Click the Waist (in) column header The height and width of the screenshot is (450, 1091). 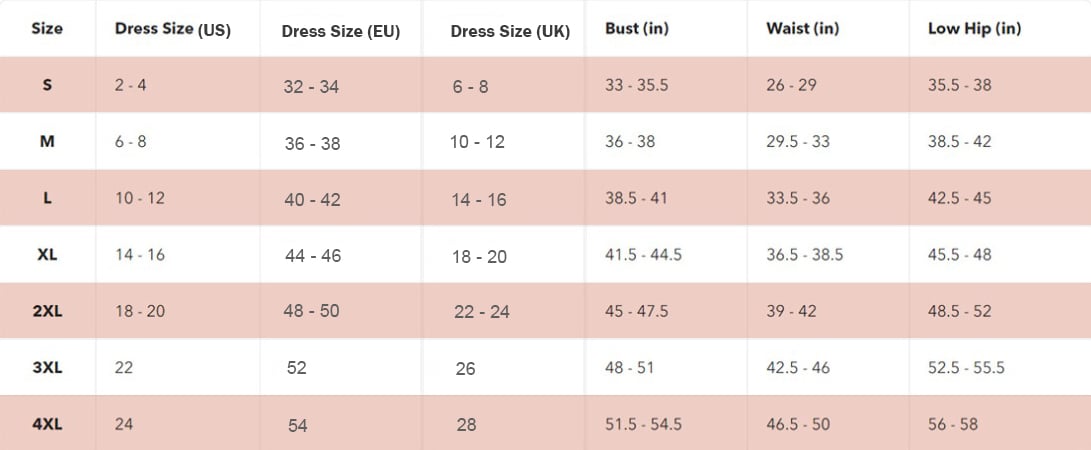[x=802, y=28]
